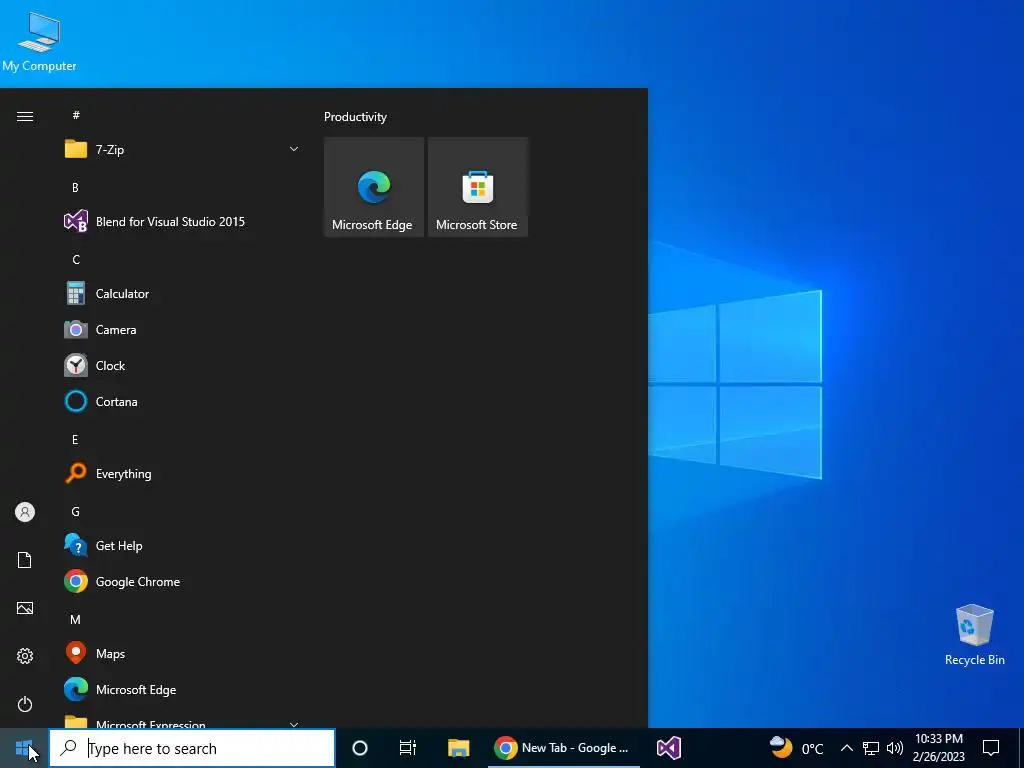
Task: Click the taskbar search box
Action: (x=192, y=748)
